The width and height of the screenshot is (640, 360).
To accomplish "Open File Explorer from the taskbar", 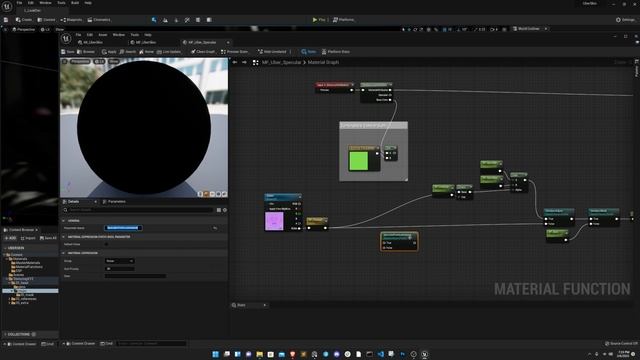I will pyautogui.click(x=260, y=354).
